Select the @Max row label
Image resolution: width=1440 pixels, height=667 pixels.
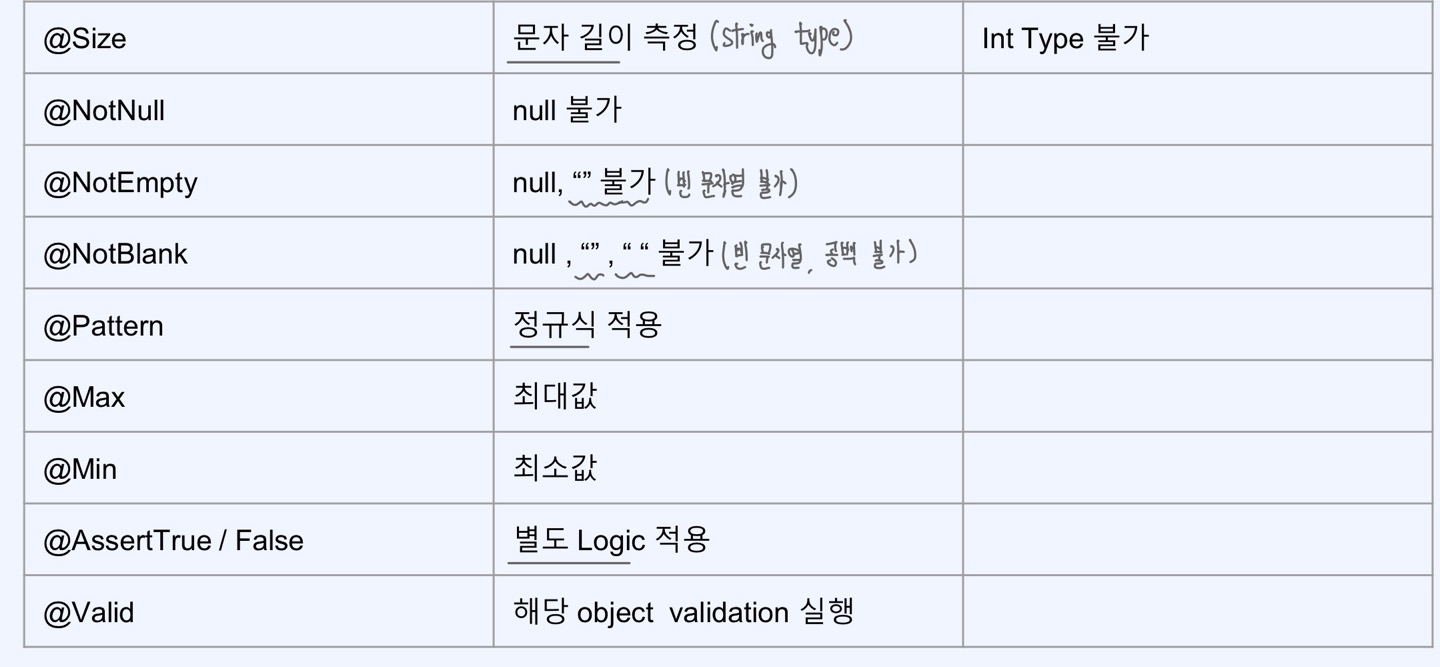(x=84, y=397)
